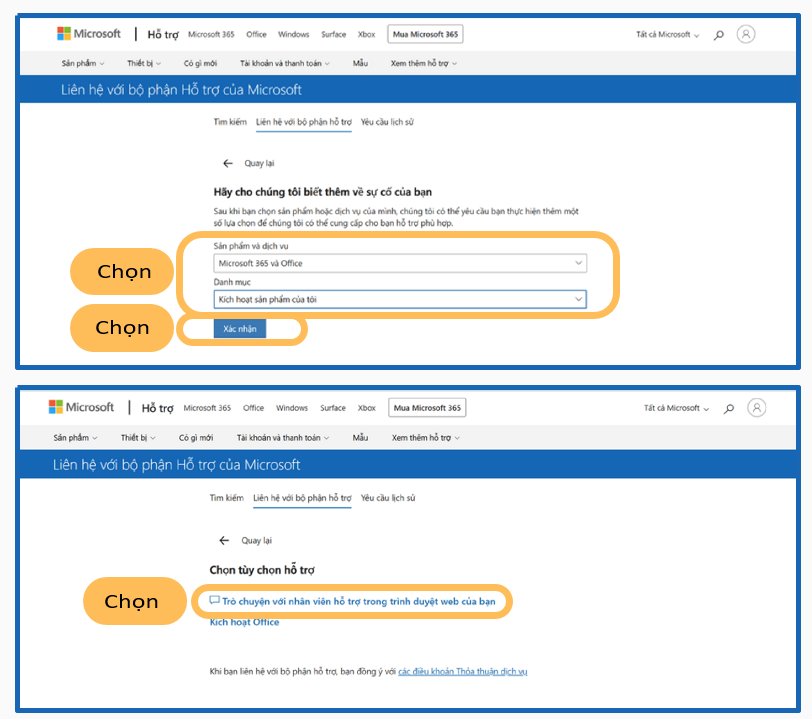Open Microsoft 365 in the bottom header menu
812x719 pixels.
tap(207, 408)
